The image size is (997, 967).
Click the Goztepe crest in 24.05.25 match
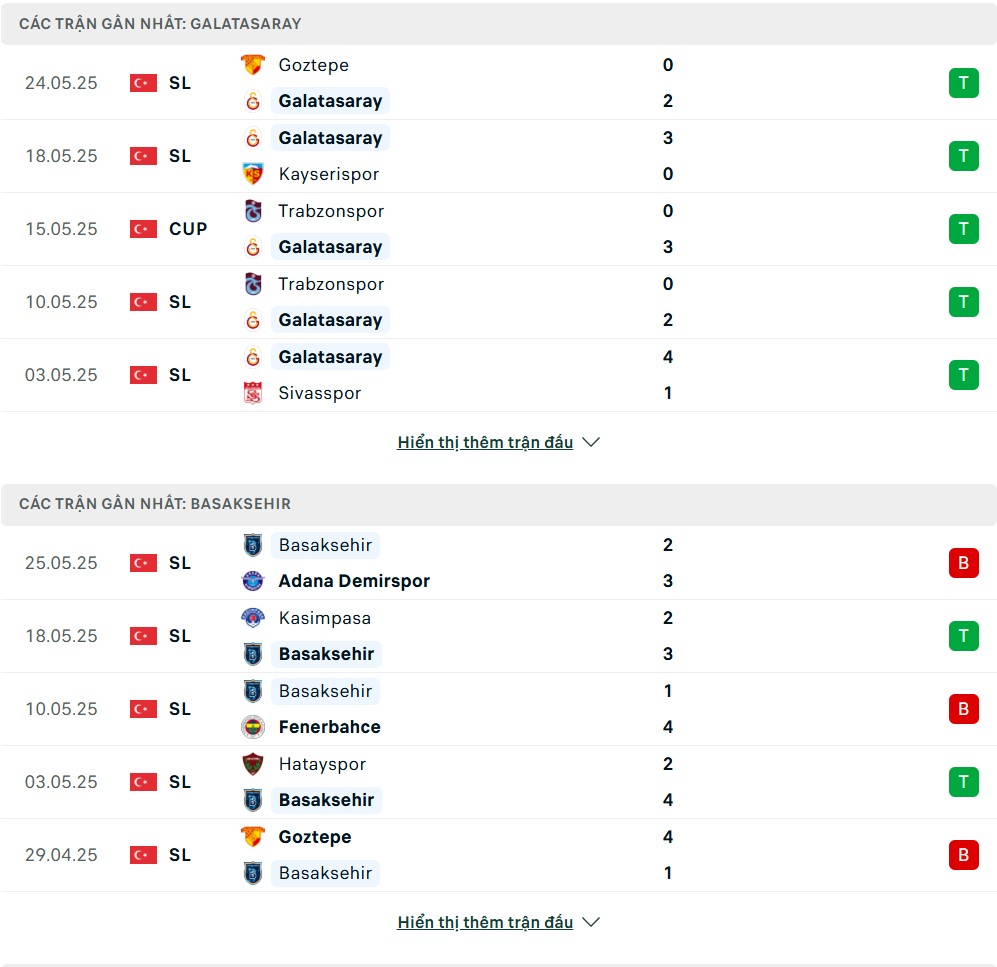tap(252, 65)
